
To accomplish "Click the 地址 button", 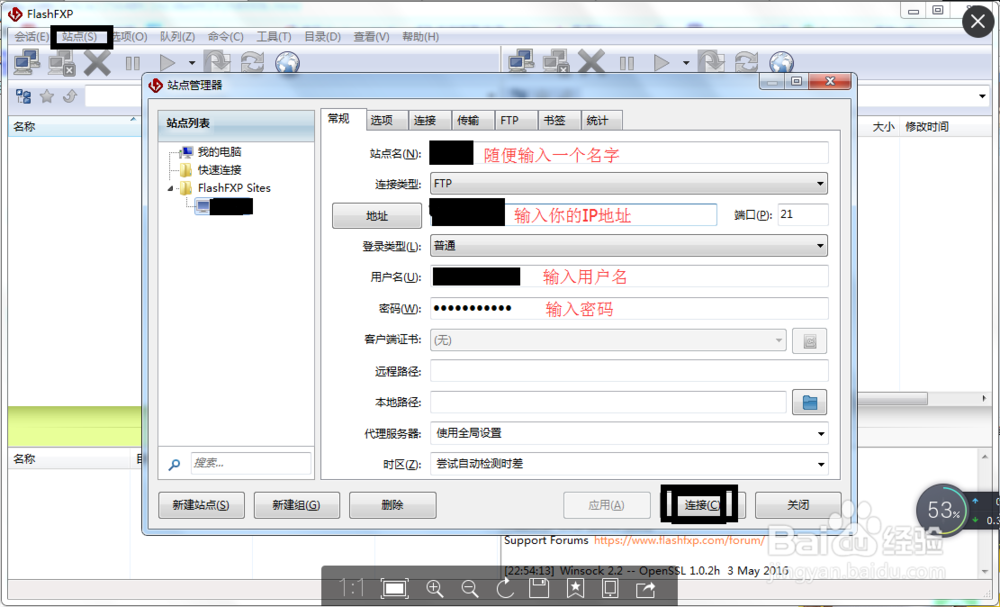I will click(376, 216).
